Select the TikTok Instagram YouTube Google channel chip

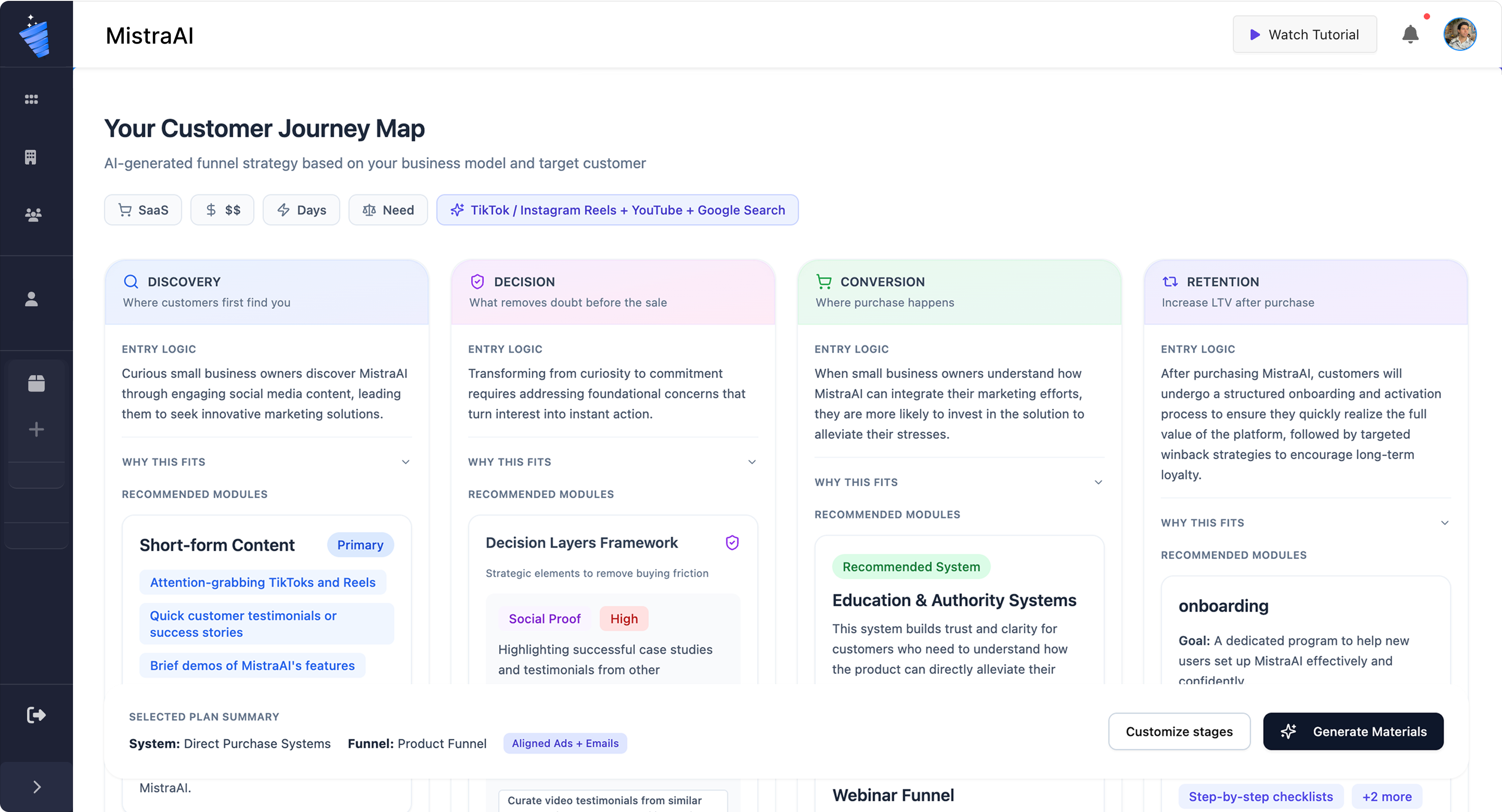coord(617,210)
